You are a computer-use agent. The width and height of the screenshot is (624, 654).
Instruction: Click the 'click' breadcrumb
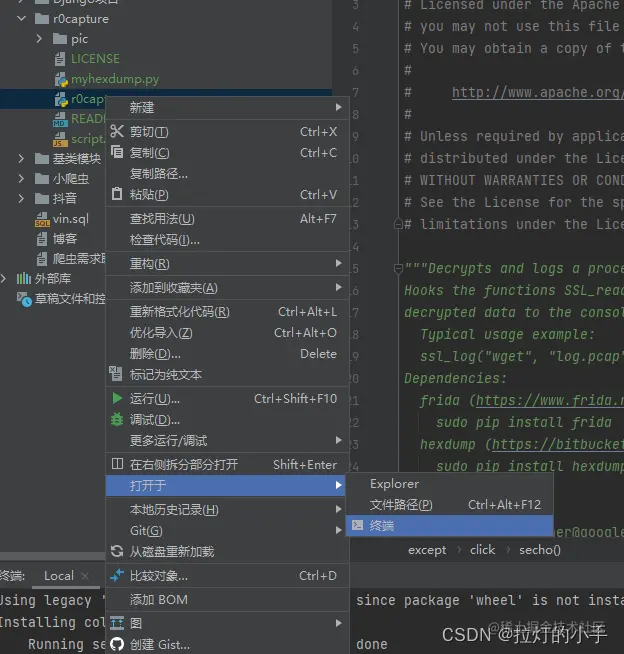click(x=482, y=550)
